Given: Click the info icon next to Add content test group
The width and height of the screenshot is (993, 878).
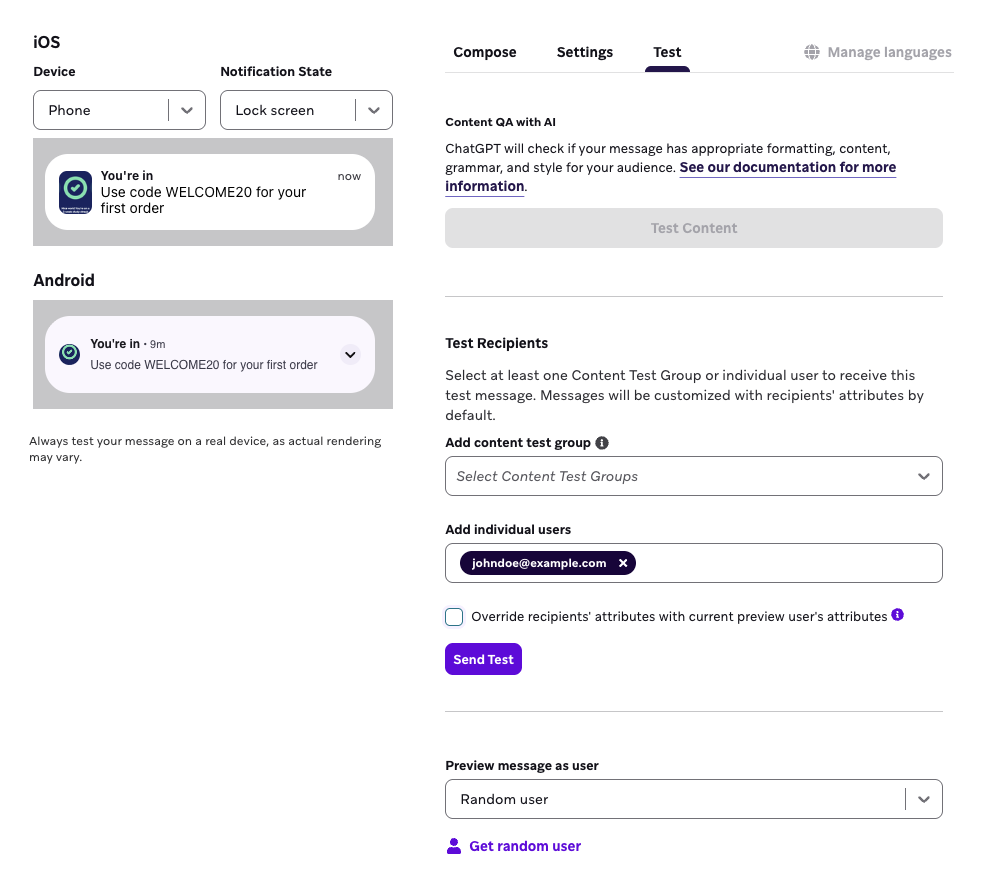Looking at the screenshot, I should click(x=602, y=443).
